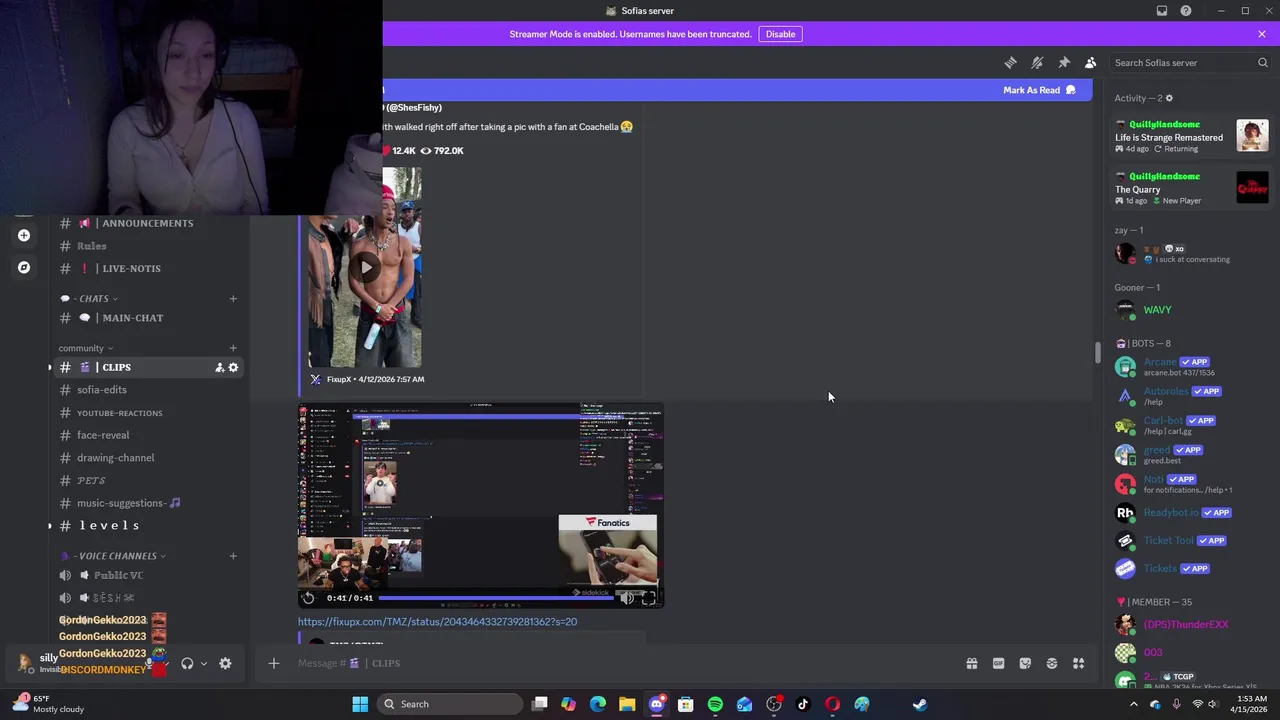Select the (DPS)ThunderEXX member

[x=1192, y=625]
